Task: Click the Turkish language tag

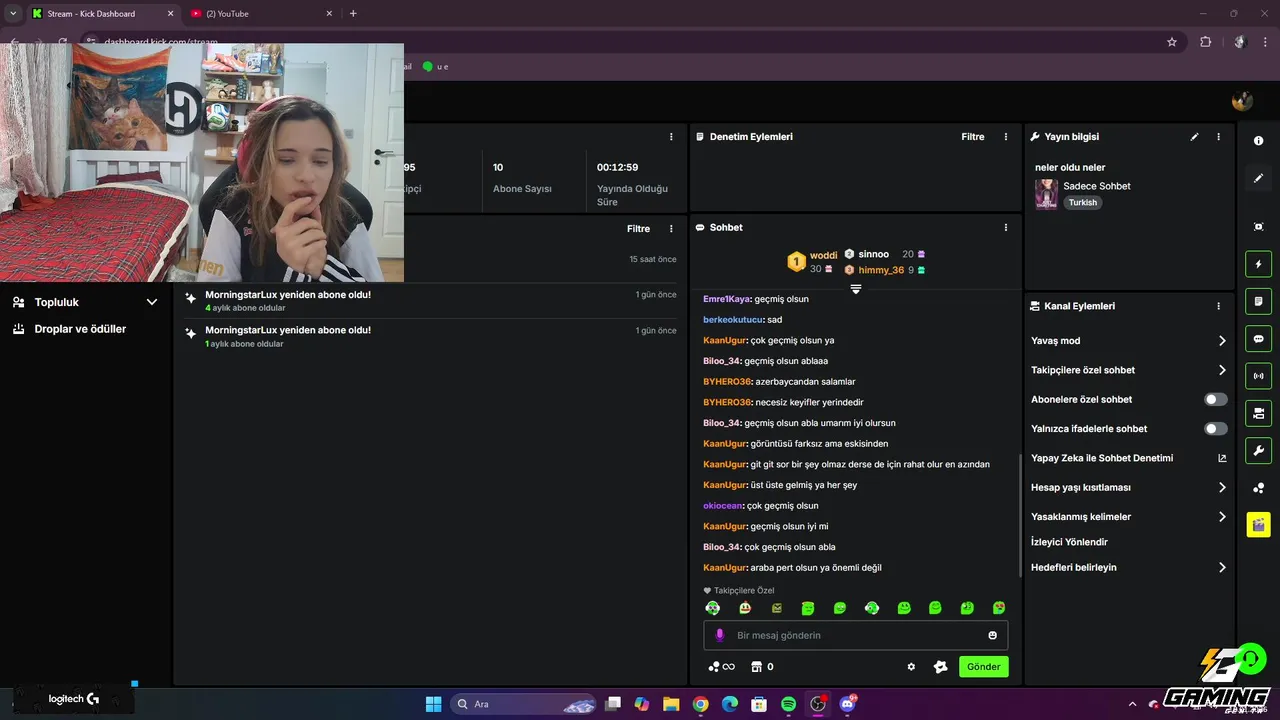Action: (1082, 202)
